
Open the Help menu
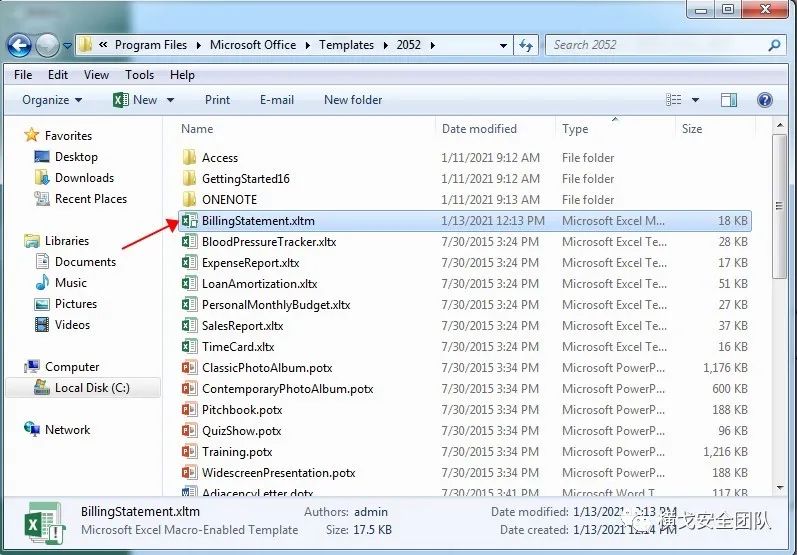pos(182,75)
